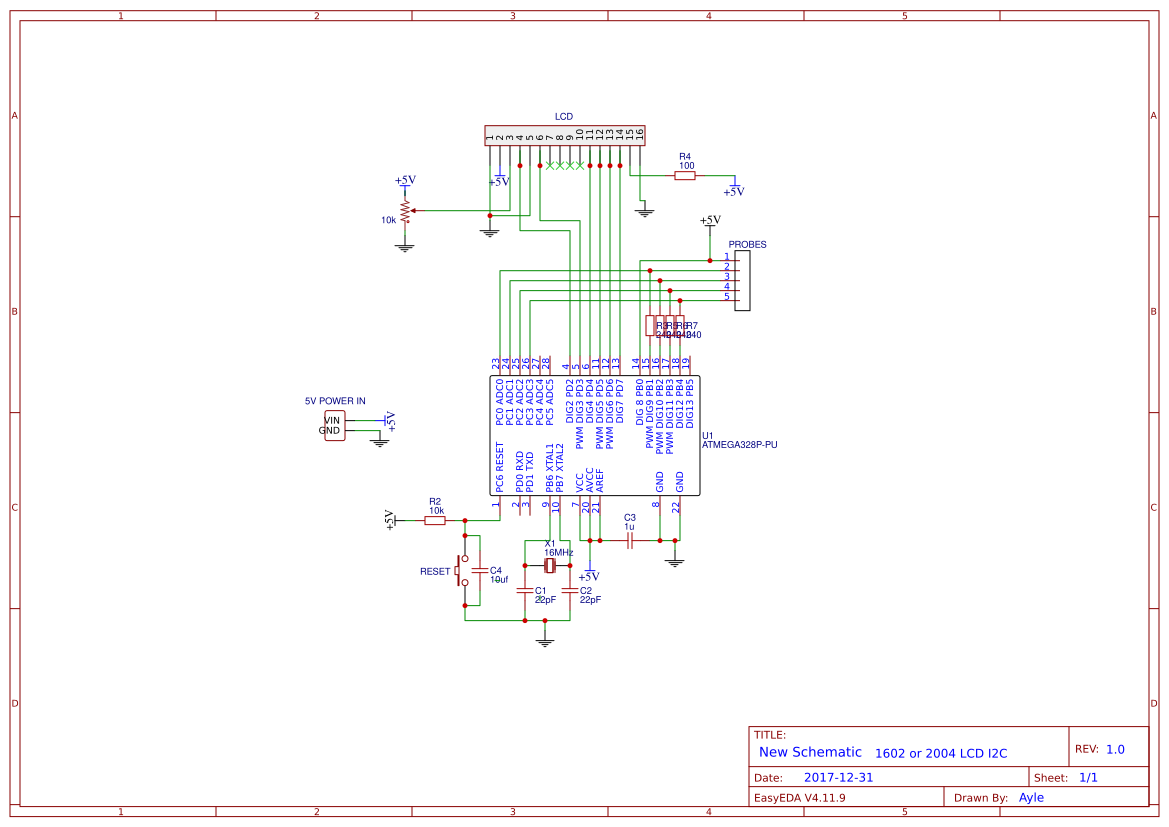
Task: Click the C2 22pF capacitor
Action: [x=570, y=591]
